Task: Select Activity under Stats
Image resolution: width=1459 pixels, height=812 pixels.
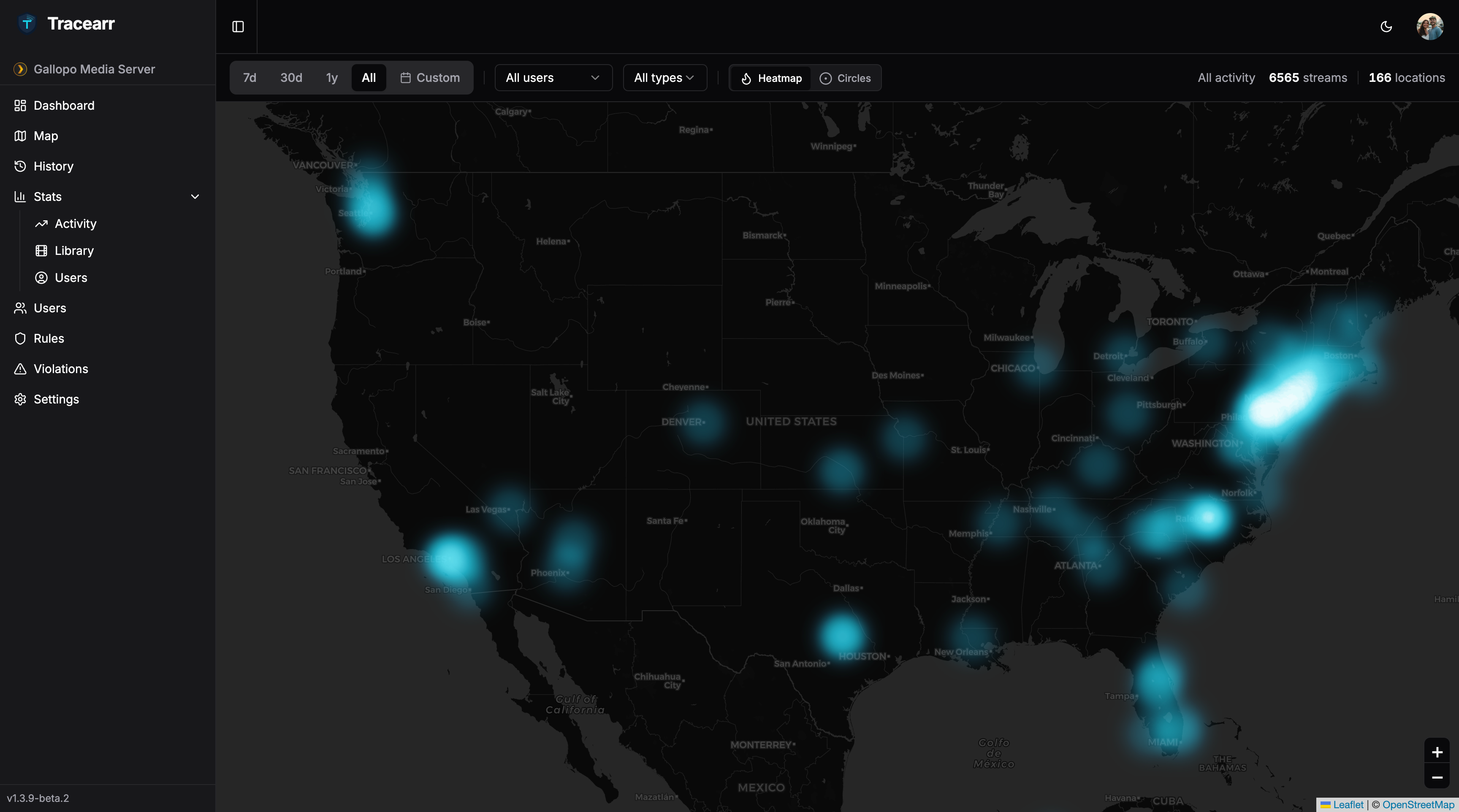Action: [x=75, y=223]
